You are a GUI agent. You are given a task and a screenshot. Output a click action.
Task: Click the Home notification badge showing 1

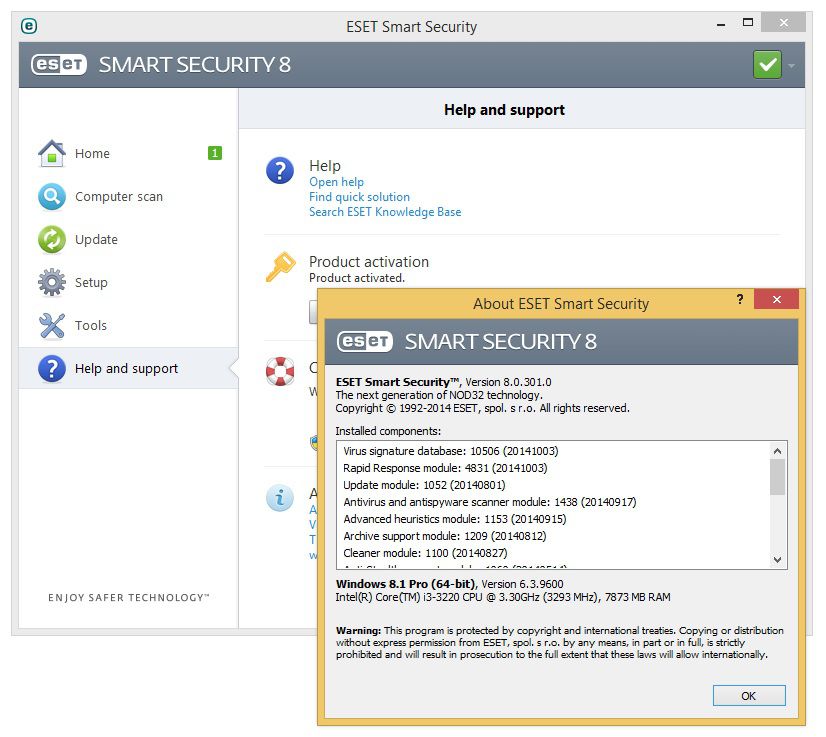click(x=214, y=153)
